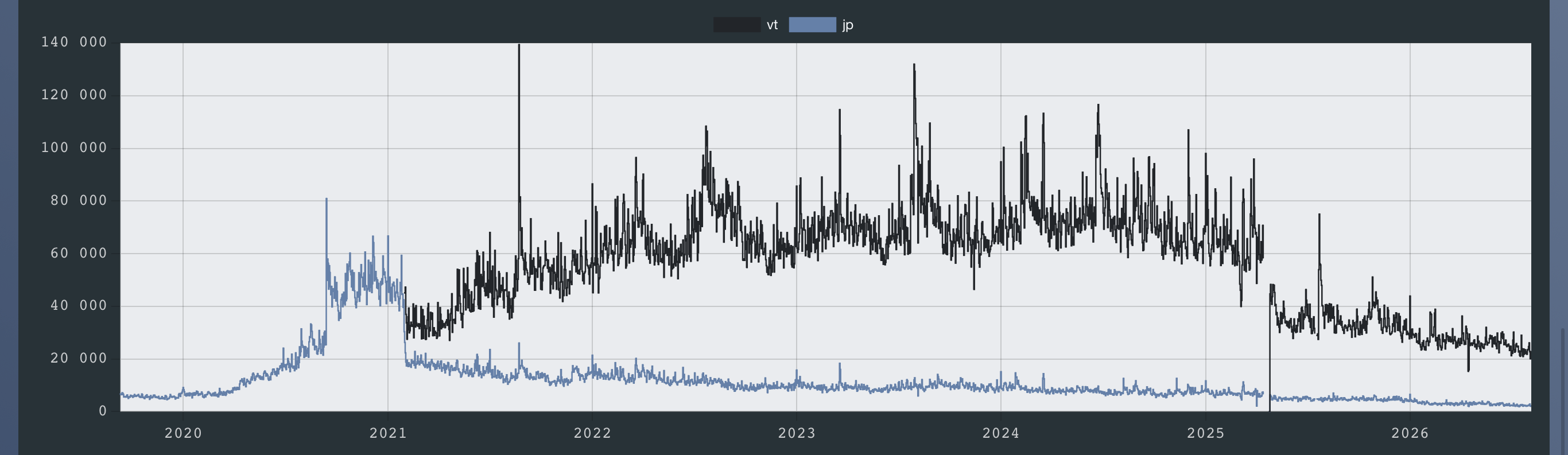Click the '60 000' y-axis label
Image resolution: width=1568 pixels, height=455 pixels.
(79, 253)
